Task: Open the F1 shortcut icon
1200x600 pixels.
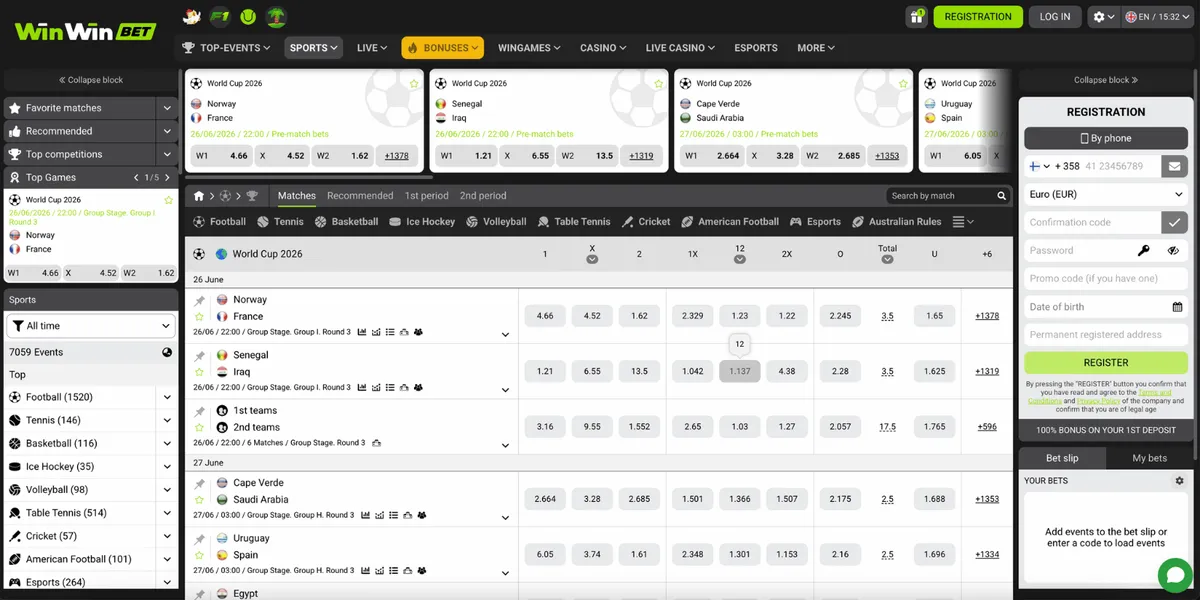Action: (x=221, y=17)
